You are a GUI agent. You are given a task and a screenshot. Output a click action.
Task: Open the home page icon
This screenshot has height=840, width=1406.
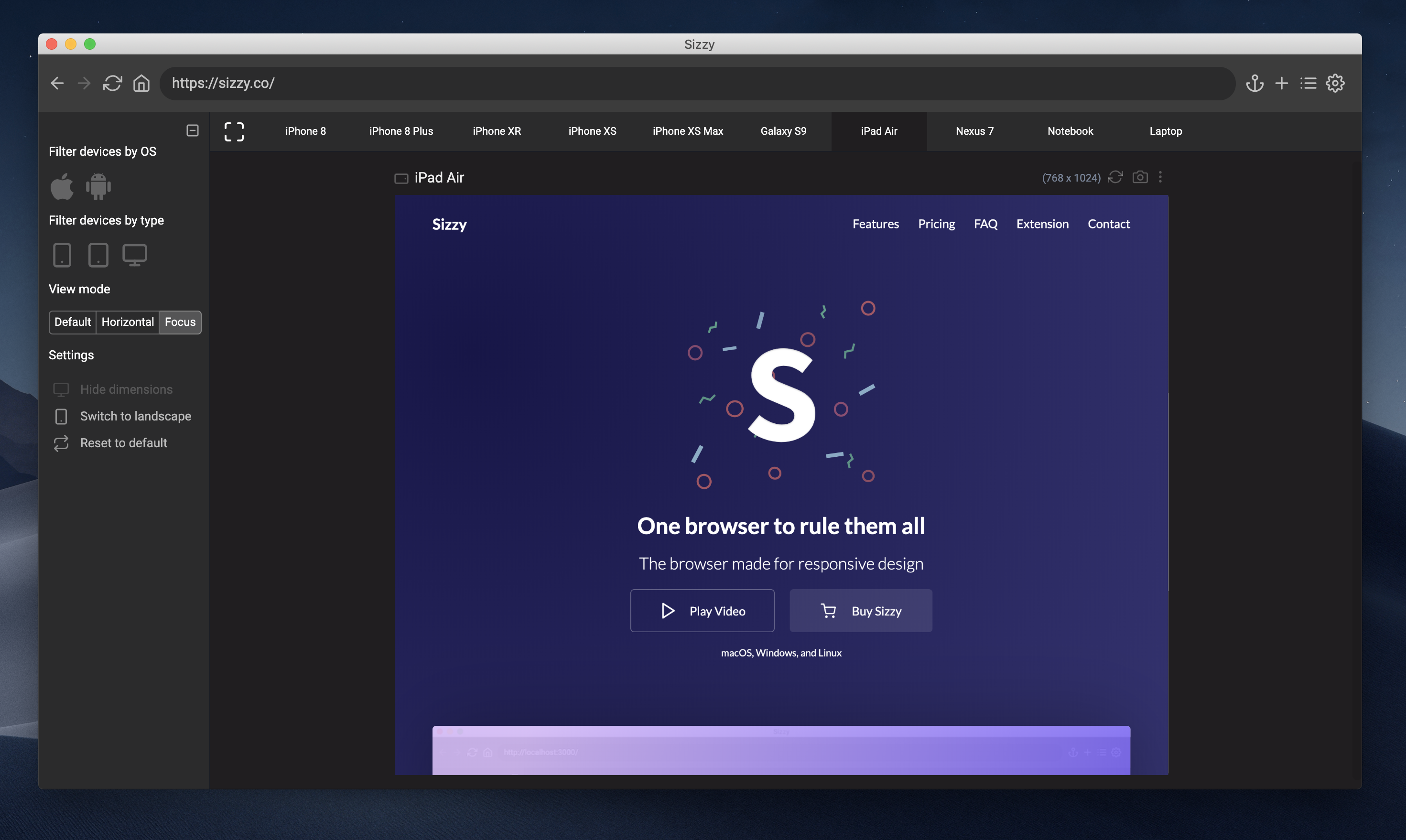pos(141,83)
